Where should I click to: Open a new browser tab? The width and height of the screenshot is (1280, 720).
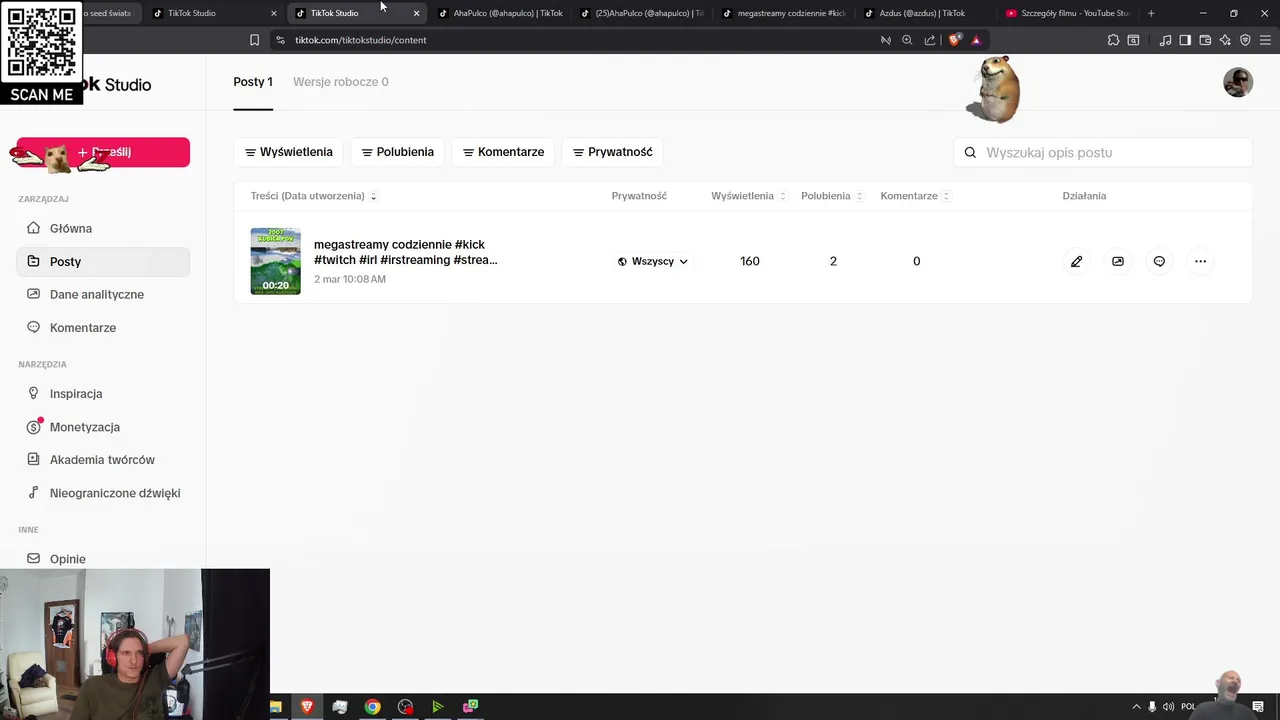tap(1151, 13)
